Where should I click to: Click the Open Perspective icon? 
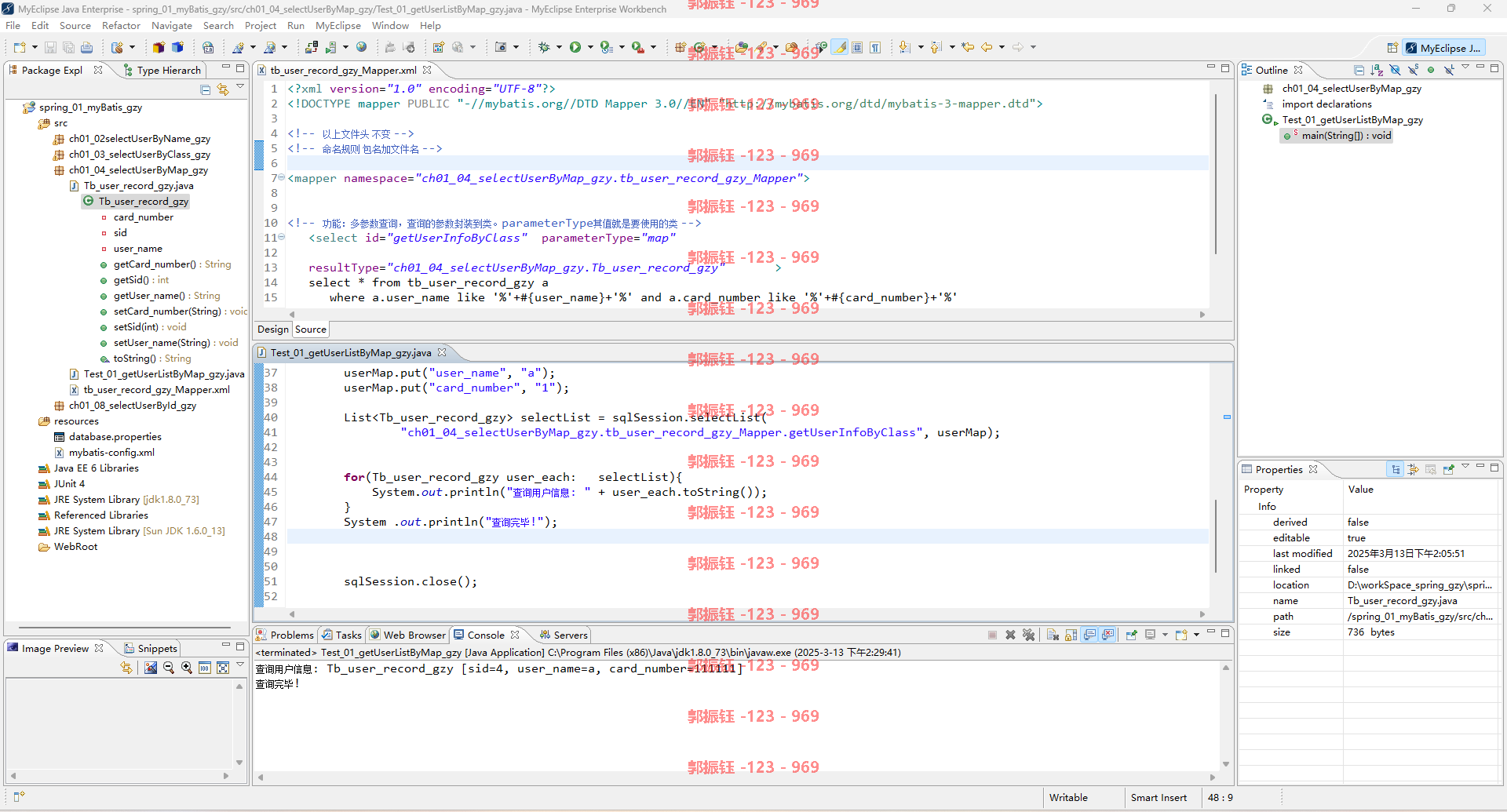click(1392, 48)
